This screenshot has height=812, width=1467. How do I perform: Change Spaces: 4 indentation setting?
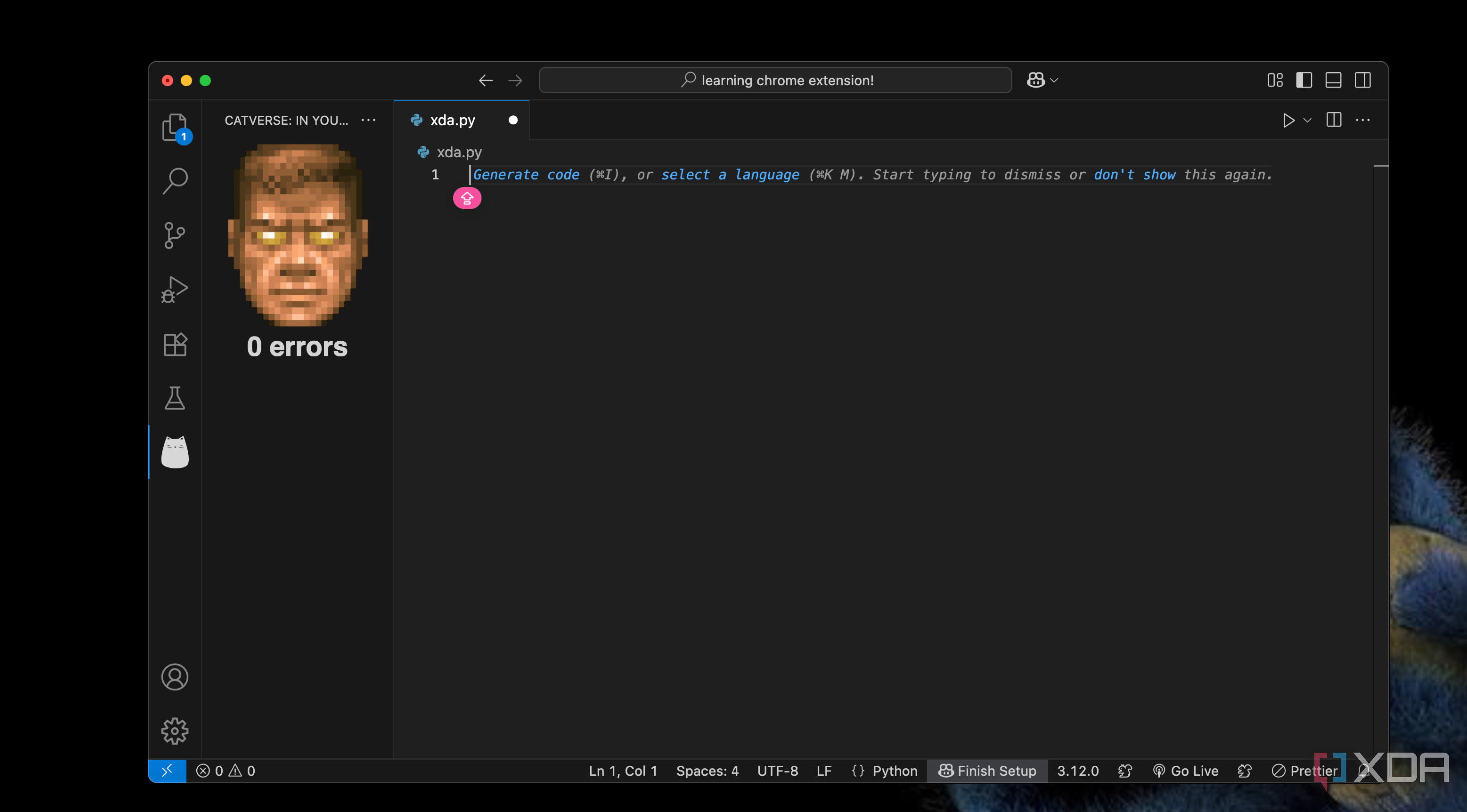point(708,771)
